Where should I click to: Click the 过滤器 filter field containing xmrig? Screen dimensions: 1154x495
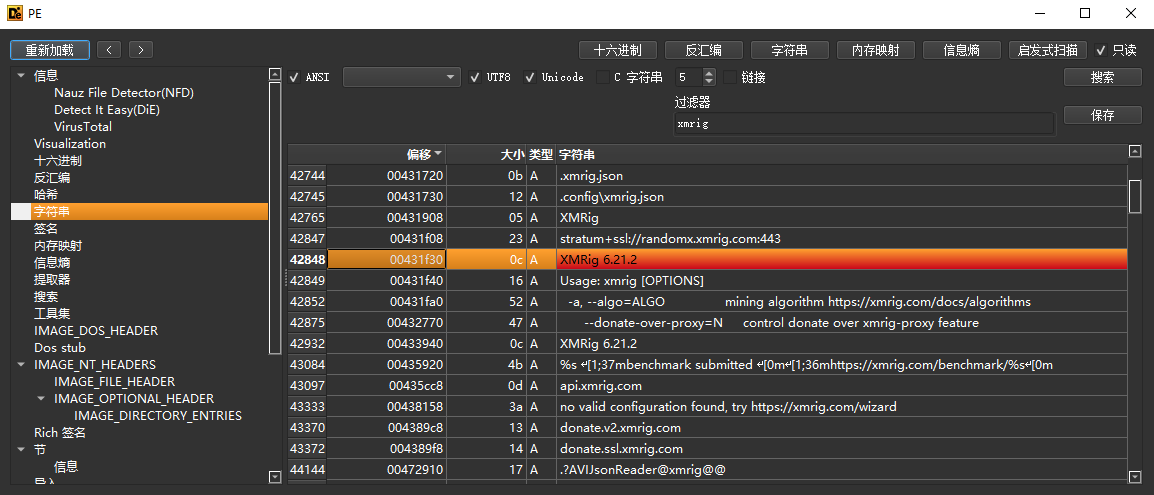point(864,124)
